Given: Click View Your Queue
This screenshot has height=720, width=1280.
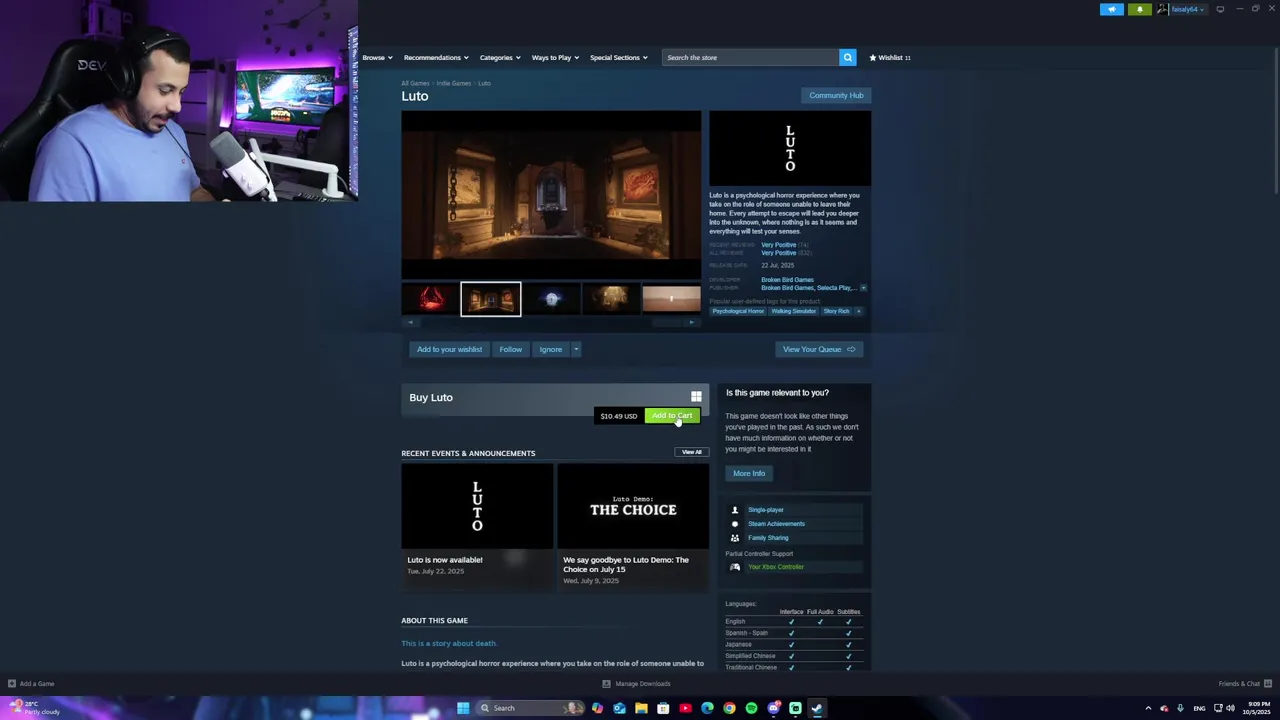Looking at the screenshot, I should tap(818, 349).
